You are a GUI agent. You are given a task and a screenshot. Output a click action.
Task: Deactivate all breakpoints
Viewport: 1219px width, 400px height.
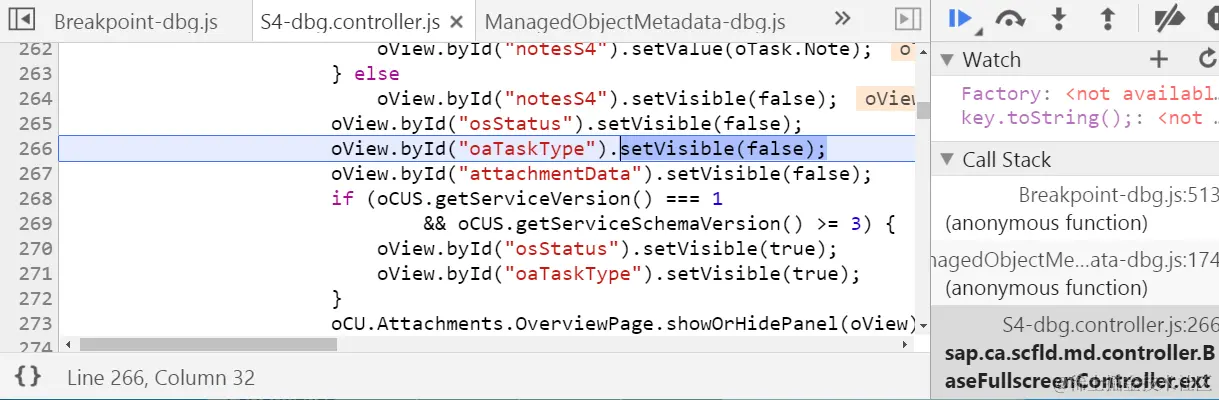point(1169,18)
